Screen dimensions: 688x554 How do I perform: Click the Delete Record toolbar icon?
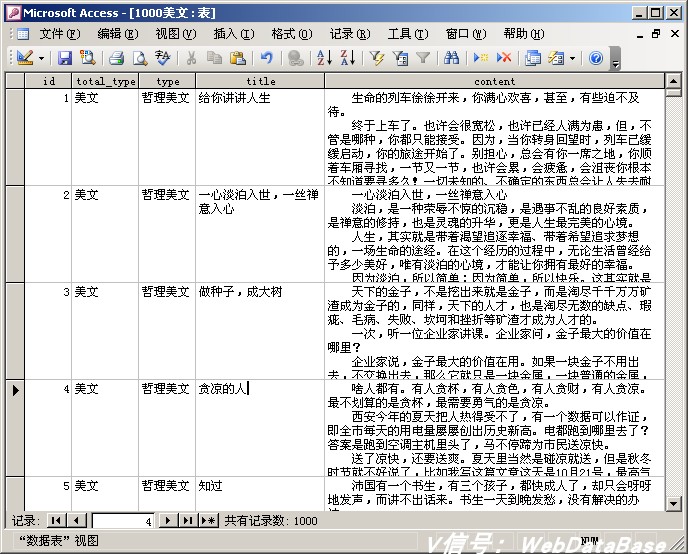click(x=504, y=58)
